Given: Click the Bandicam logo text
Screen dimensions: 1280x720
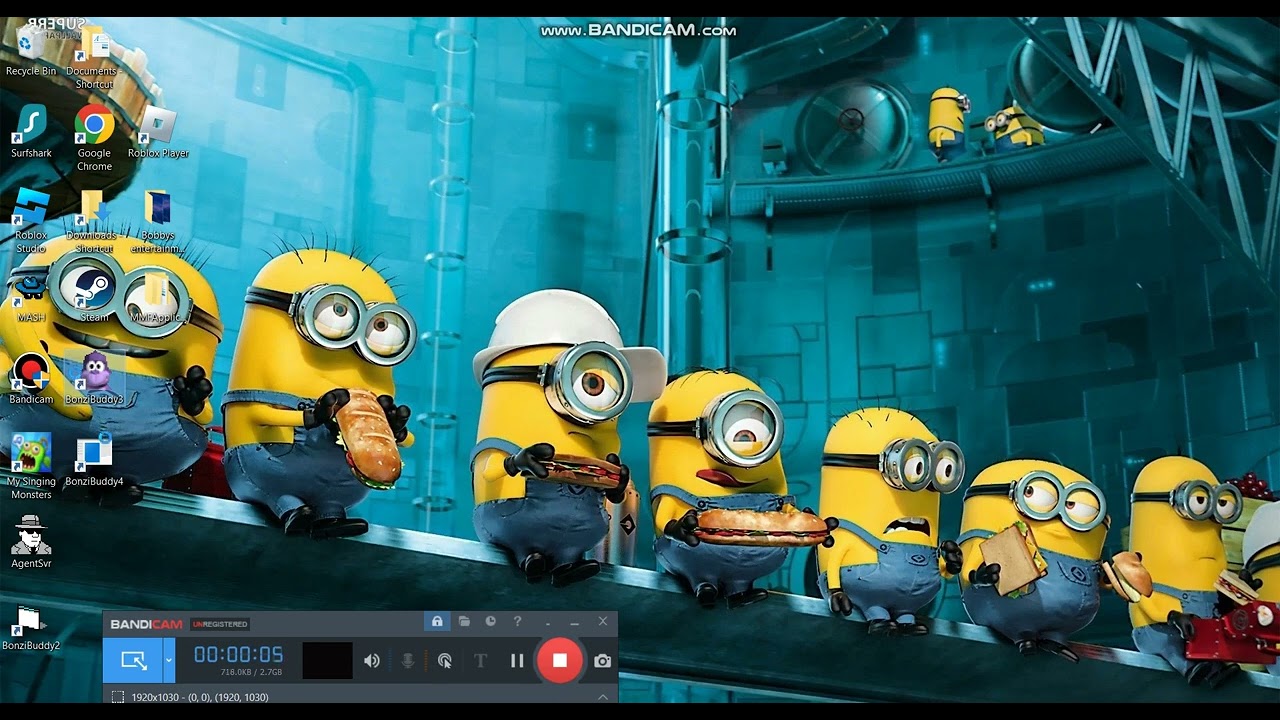Looking at the screenshot, I should point(146,624).
